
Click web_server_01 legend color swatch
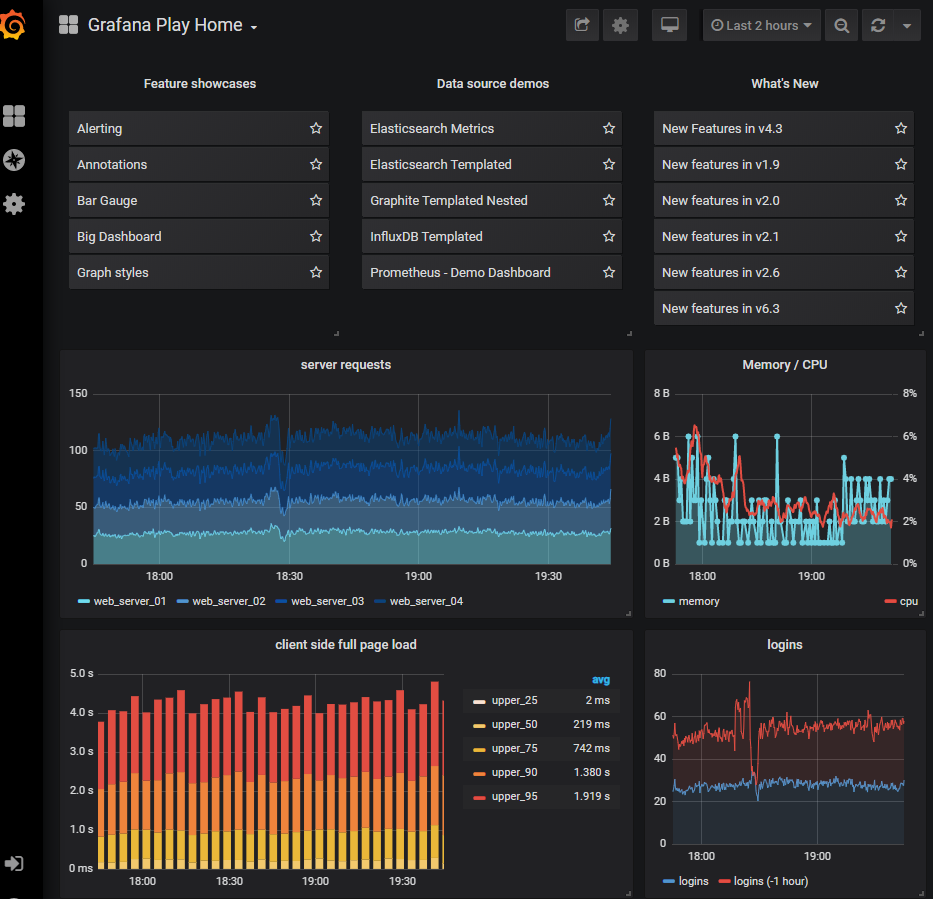point(84,602)
